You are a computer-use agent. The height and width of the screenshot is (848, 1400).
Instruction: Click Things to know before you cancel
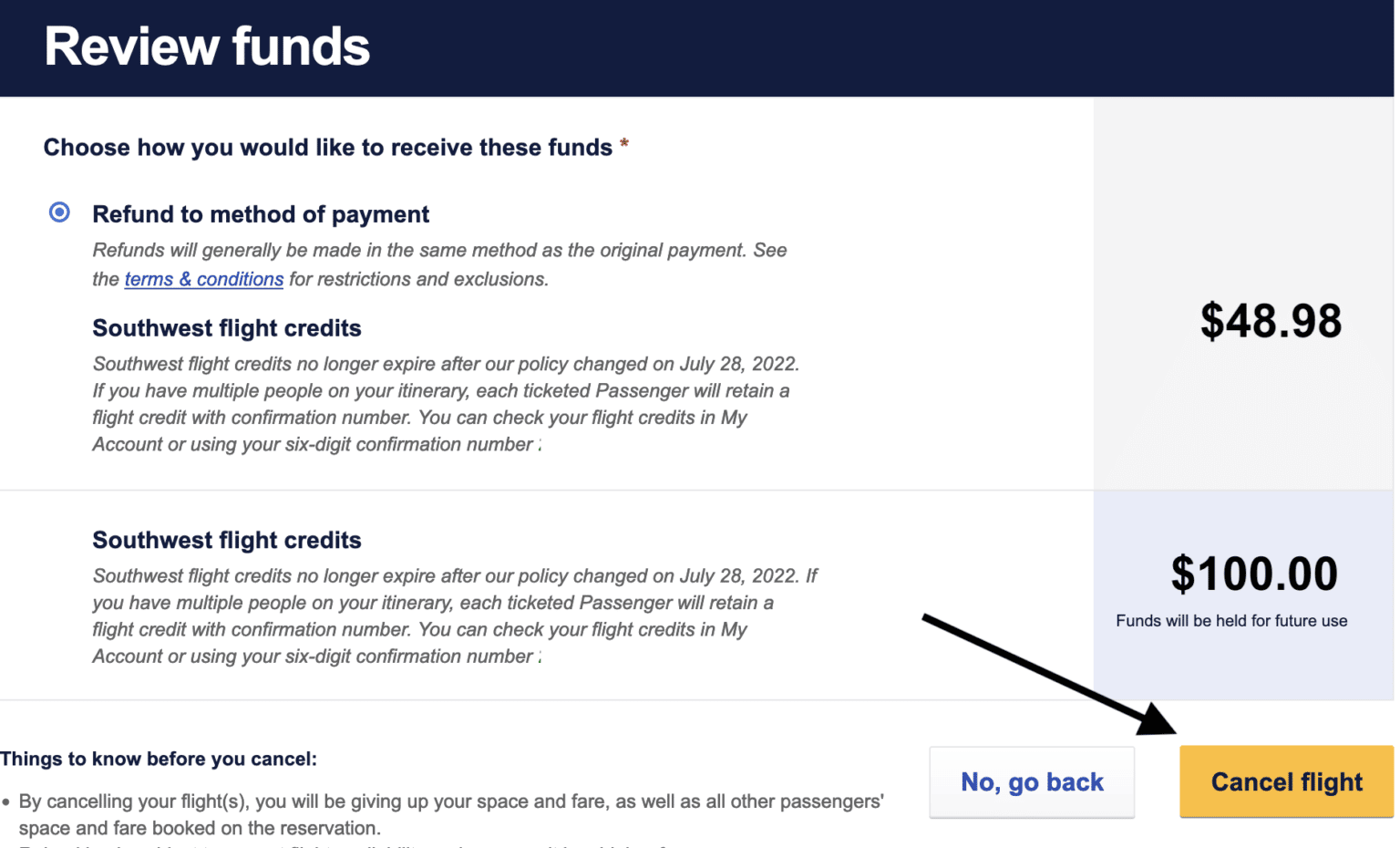(159, 758)
